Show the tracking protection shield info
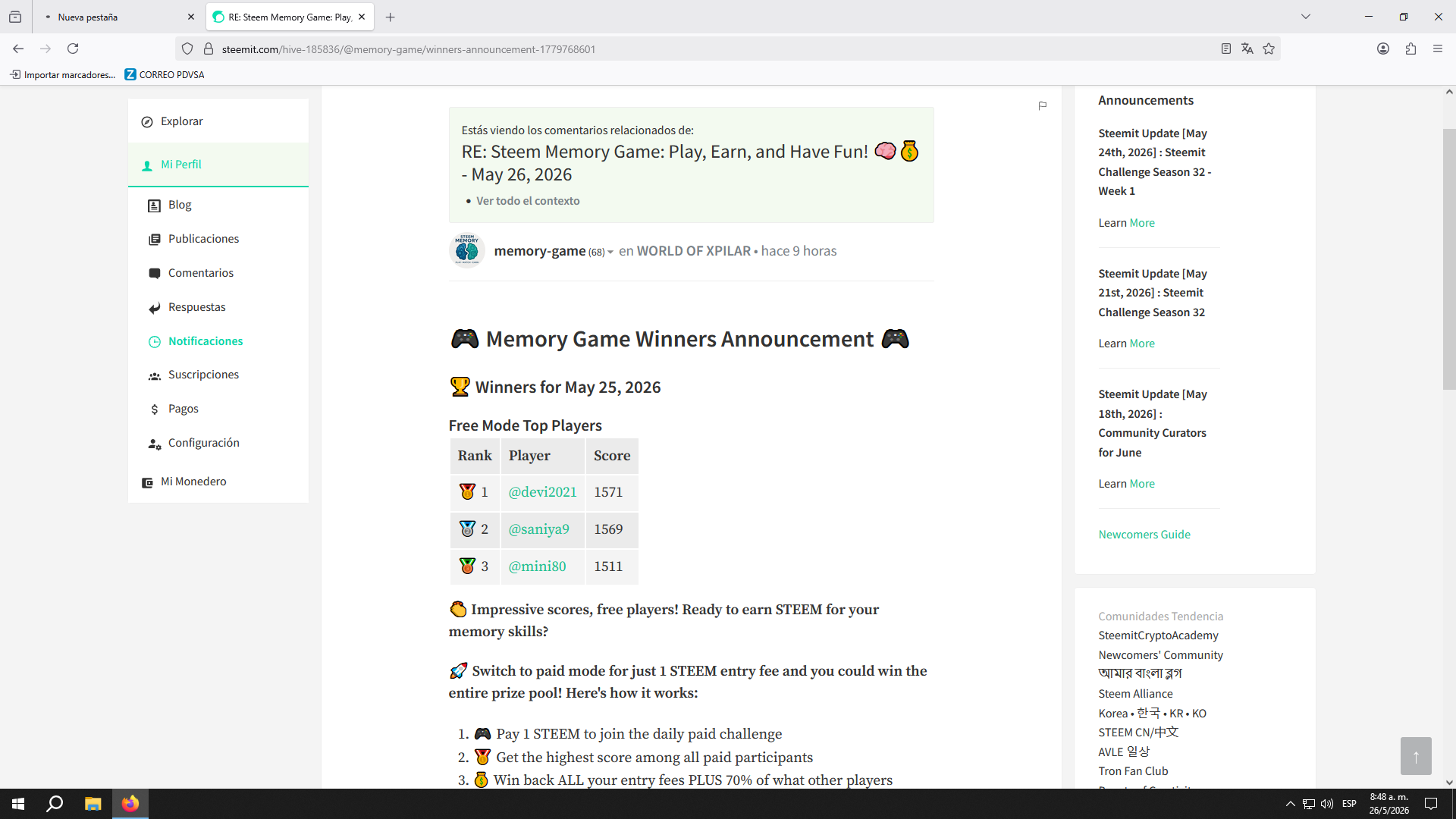Viewport: 1456px width, 819px height. [x=187, y=49]
